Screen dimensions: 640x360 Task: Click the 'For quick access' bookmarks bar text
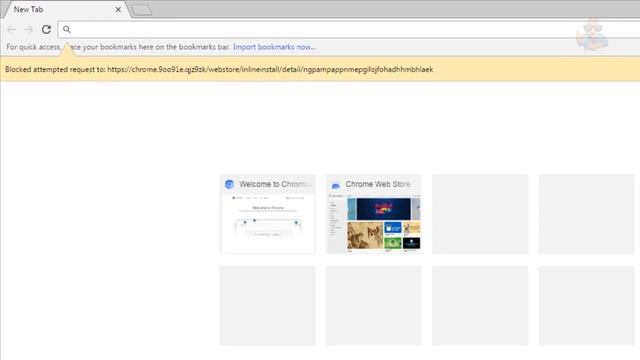(118, 47)
